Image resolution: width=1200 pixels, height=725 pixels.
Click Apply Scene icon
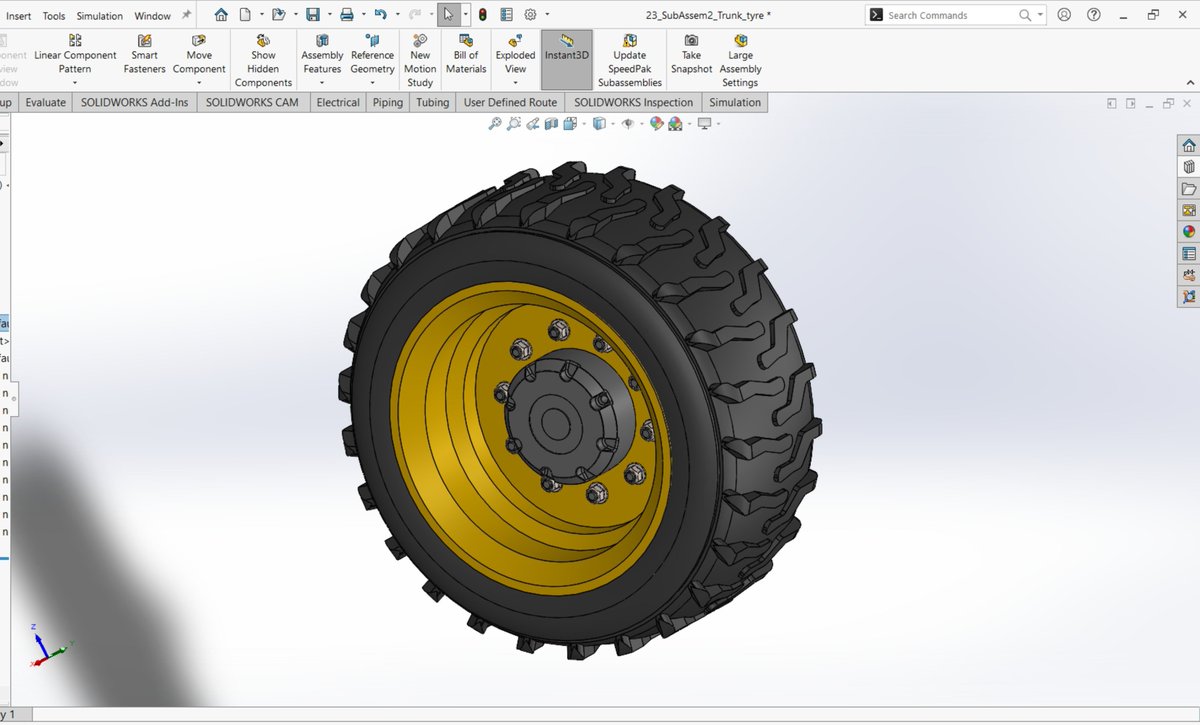point(675,124)
